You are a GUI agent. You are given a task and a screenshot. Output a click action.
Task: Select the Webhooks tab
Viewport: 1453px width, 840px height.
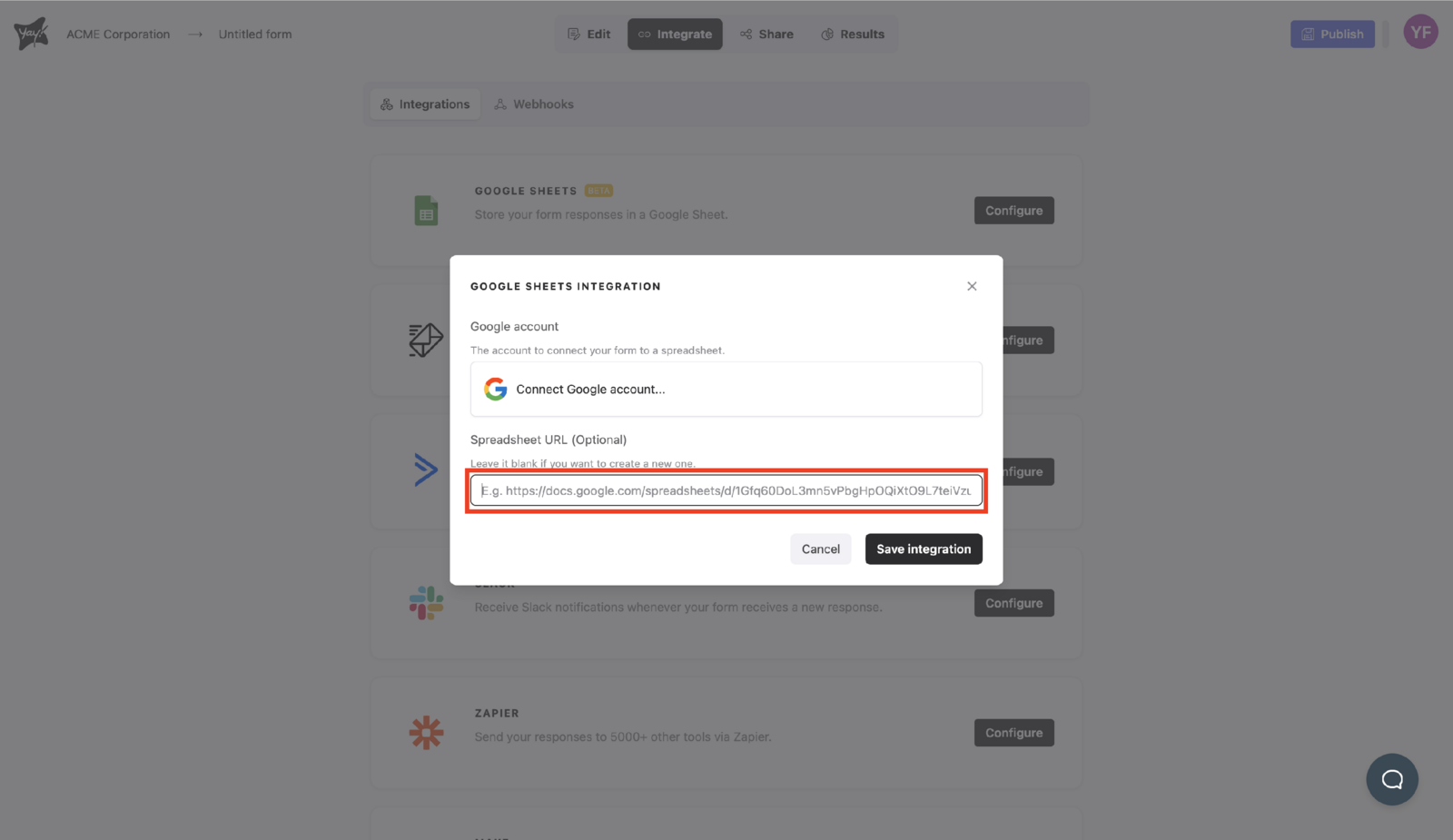click(x=534, y=104)
